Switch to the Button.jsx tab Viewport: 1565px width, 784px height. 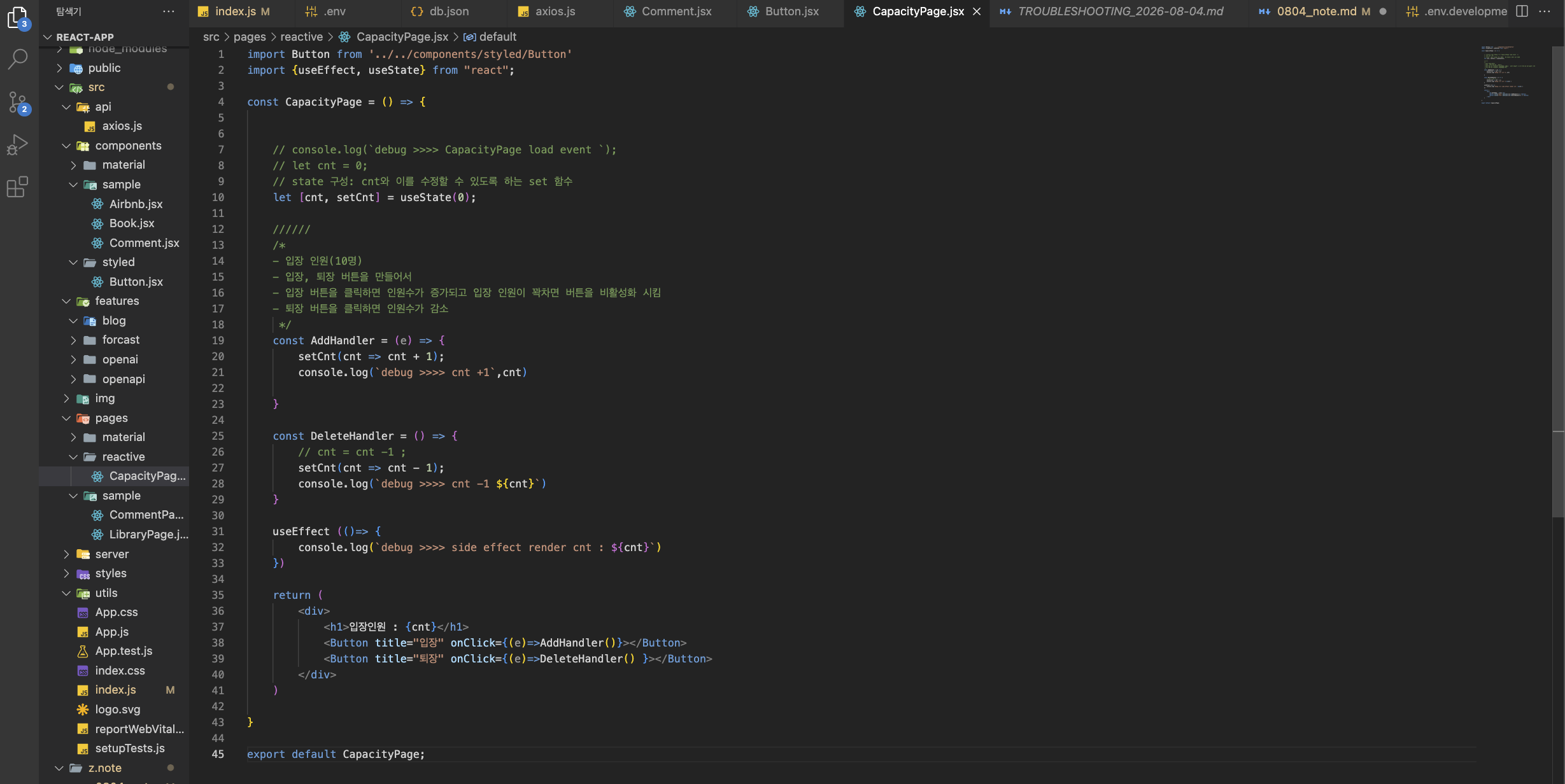click(x=790, y=11)
